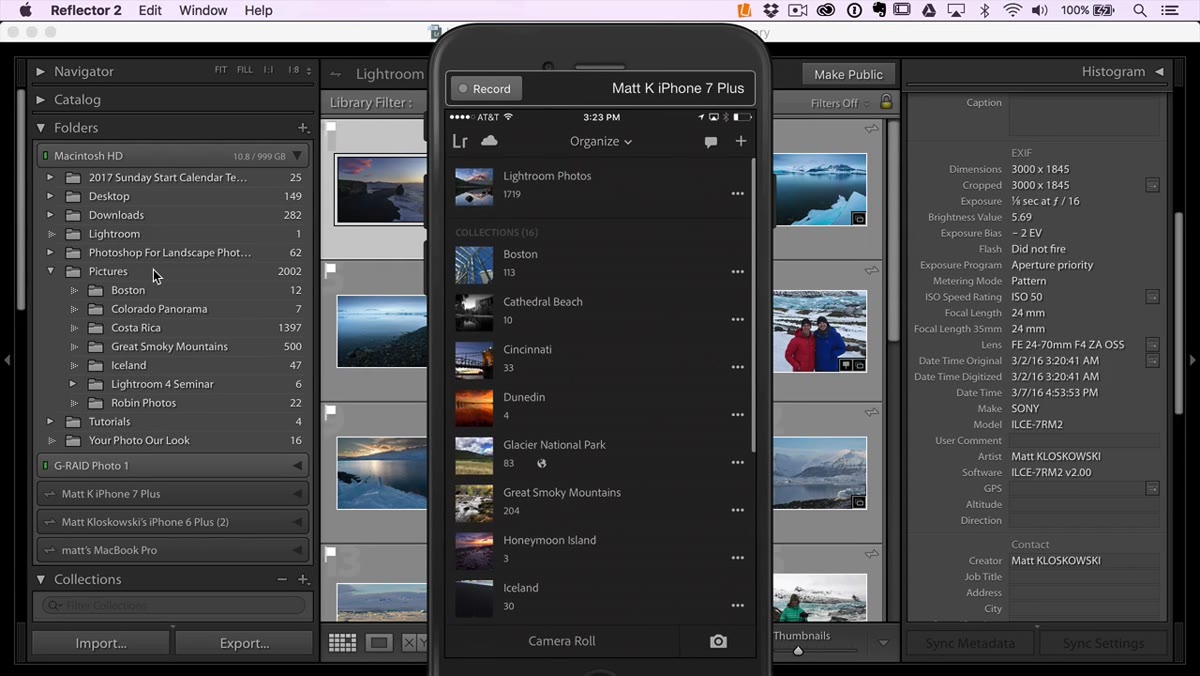Add a collection with Collections plus icon
This screenshot has width=1200, height=676.
pyautogui.click(x=303, y=580)
